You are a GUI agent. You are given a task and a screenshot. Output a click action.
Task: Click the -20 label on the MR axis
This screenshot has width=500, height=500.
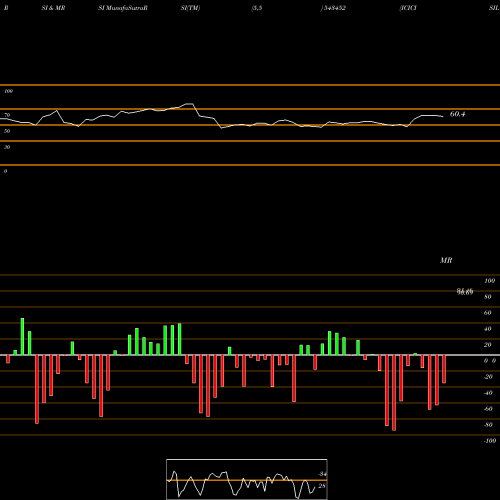pyautogui.click(x=488, y=377)
